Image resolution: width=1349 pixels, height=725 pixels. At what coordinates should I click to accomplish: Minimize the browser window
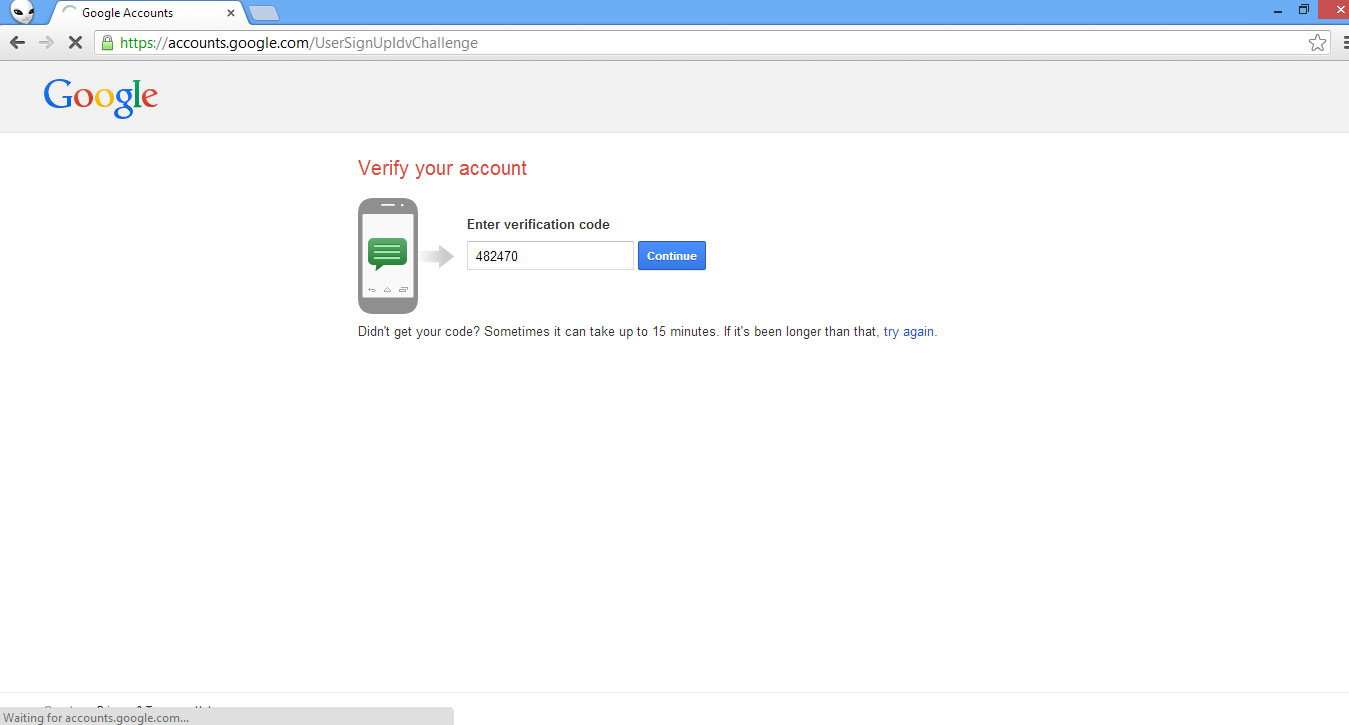(1278, 10)
